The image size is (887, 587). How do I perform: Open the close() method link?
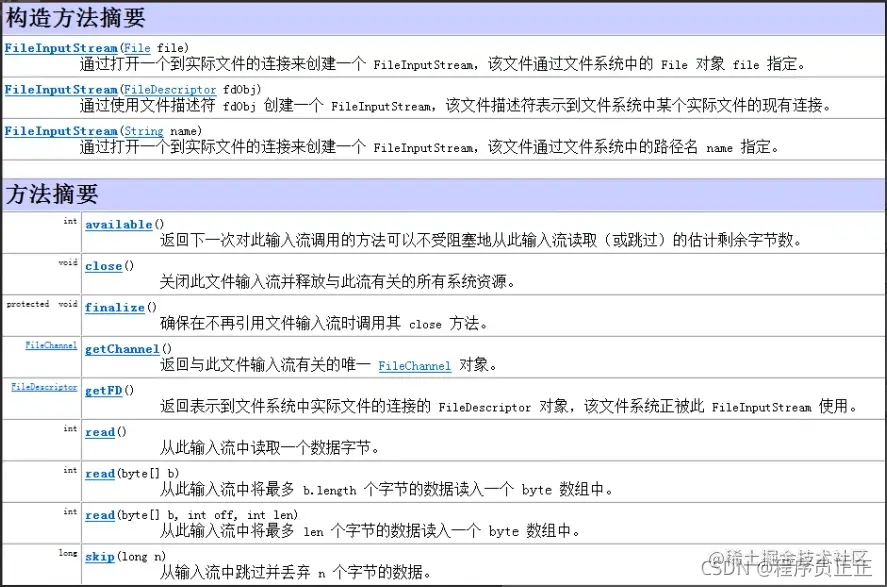(x=104, y=266)
